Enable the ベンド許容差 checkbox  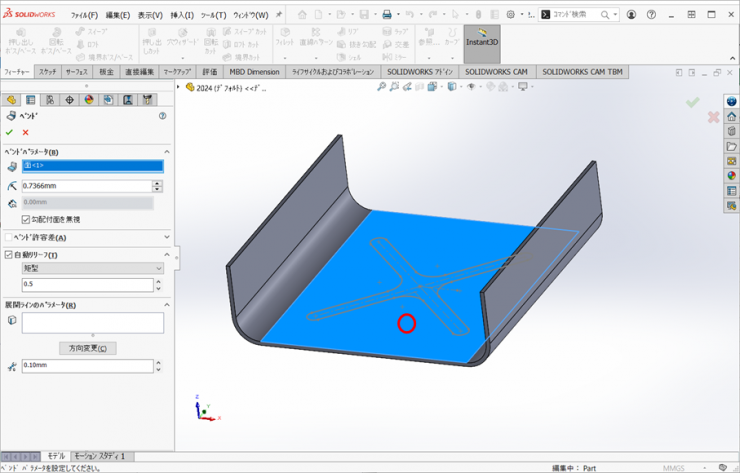(9, 237)
